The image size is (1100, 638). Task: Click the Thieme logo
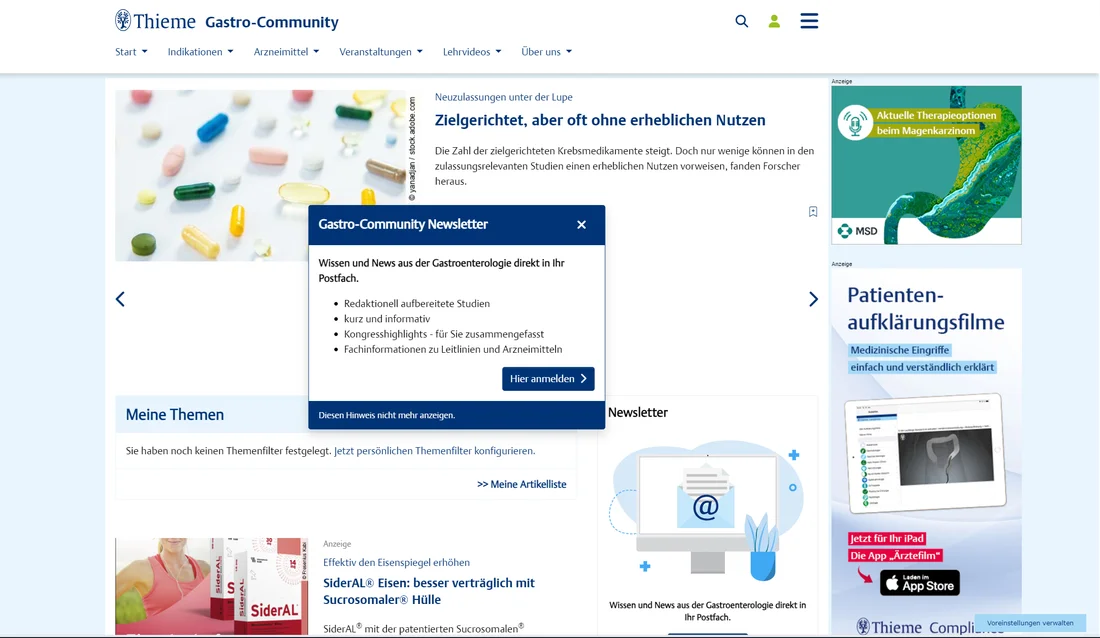pyautogui.click(x=155, y=19)
